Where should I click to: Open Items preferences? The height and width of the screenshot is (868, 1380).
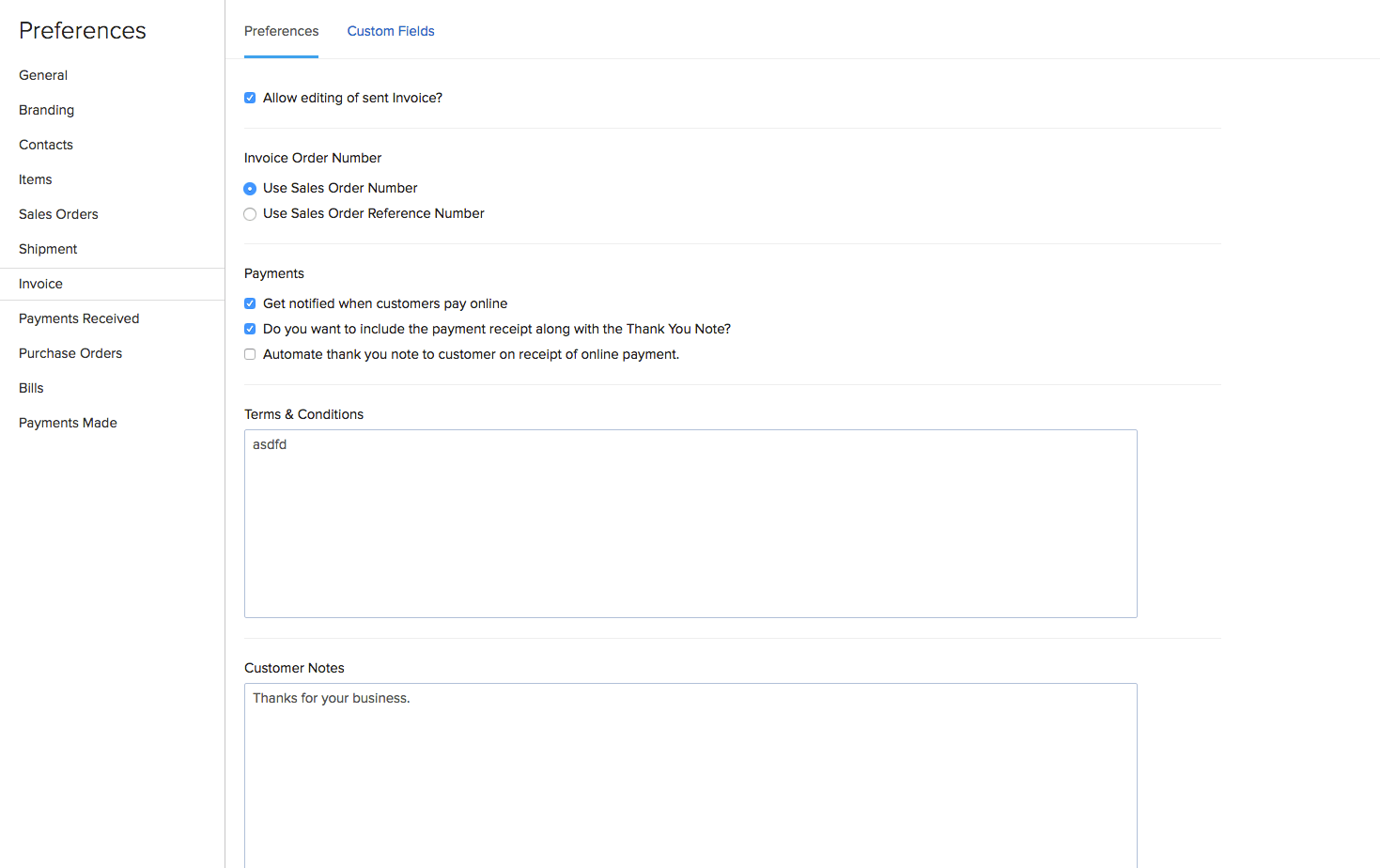35,179
